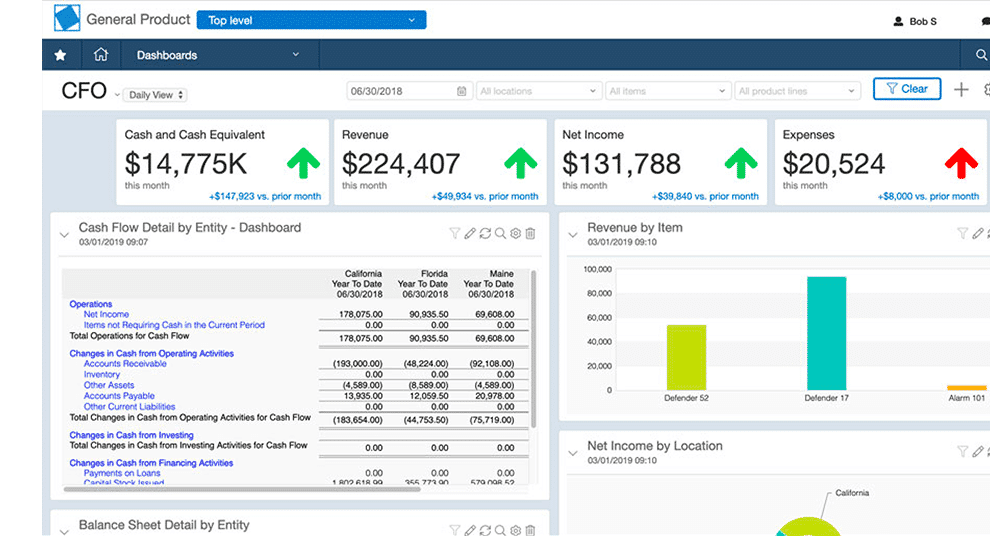
Task: Refresh the Cash Flow Detail by Entity panel
Action: 485,234
